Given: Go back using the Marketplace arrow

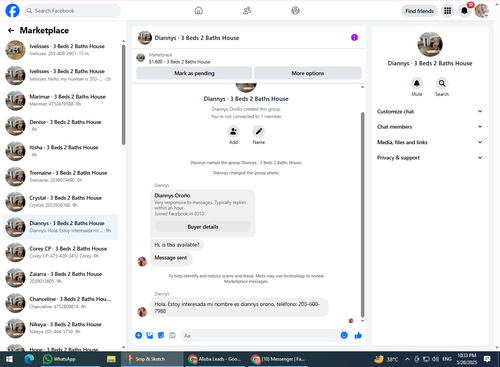Looking at the screenshot, I should pos(11,30).
